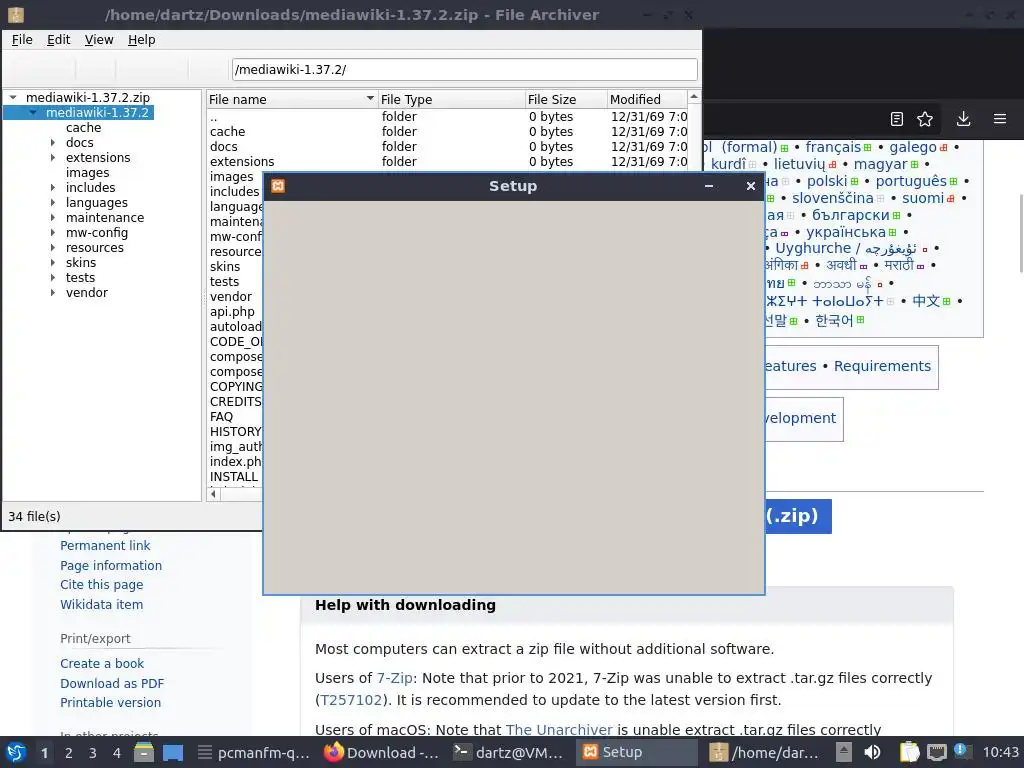Image resolution: width=1024 pixels, height=768 pixels.
Task: Click the clipboard icon in system tray
Action: [x=909, y=752]
